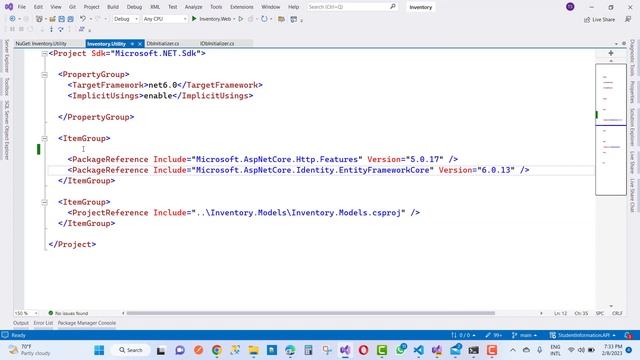Viewport: 640px width, 360px height.
Task: Collapse the PropertyGroup outlining node
Action: 44,75
